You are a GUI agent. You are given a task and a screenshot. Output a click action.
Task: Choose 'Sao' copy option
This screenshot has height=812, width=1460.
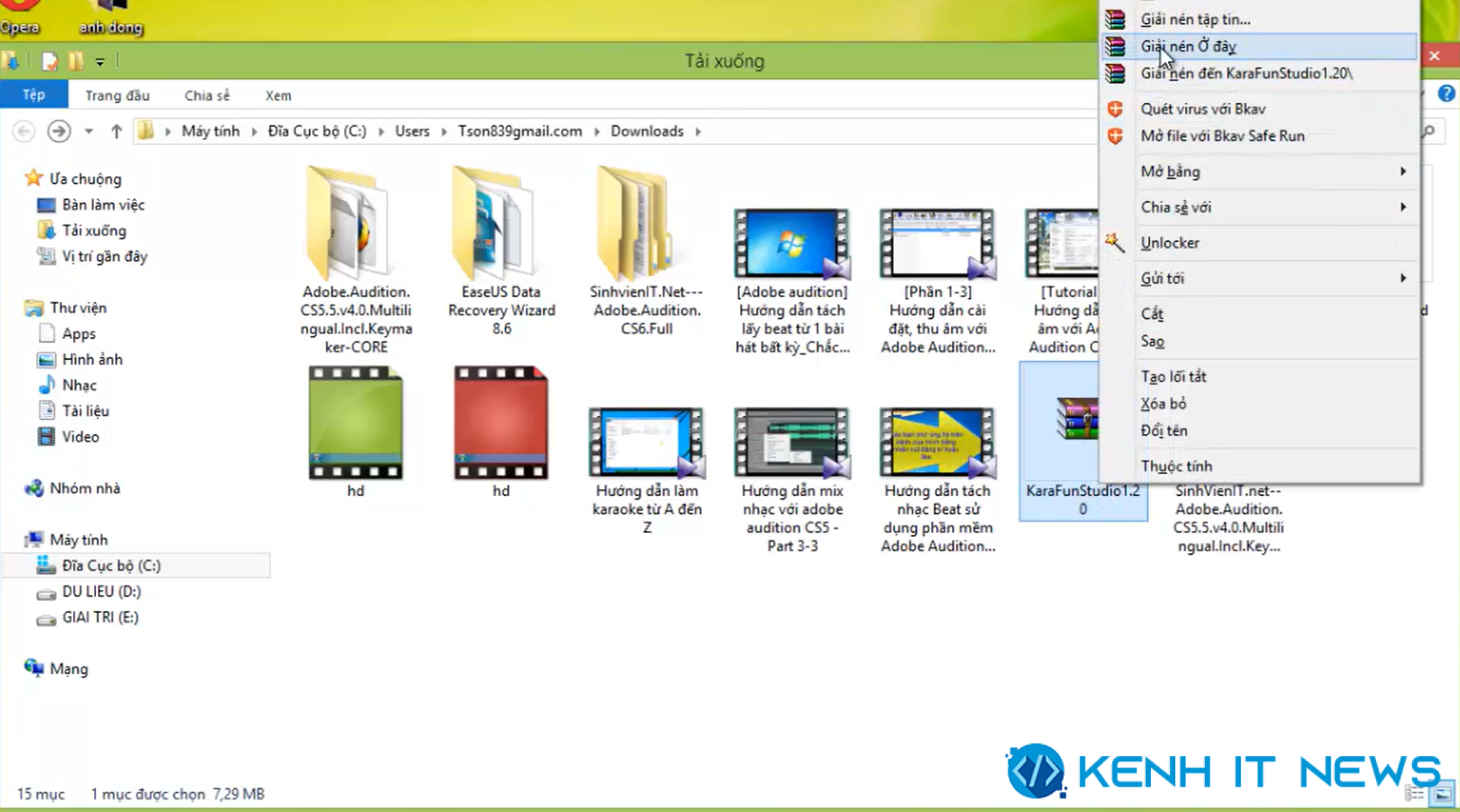click(1258, 341)
